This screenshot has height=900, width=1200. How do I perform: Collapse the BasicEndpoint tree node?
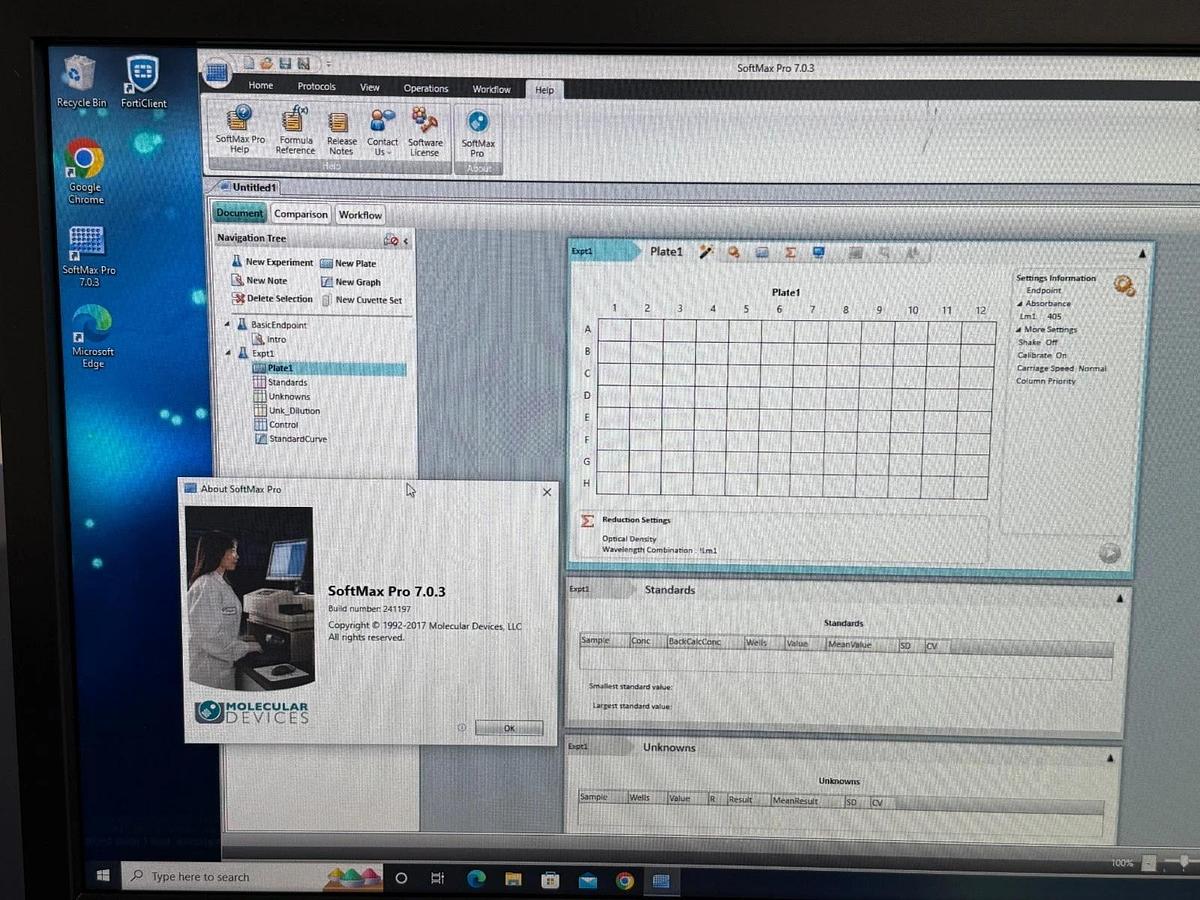(228, 325)
